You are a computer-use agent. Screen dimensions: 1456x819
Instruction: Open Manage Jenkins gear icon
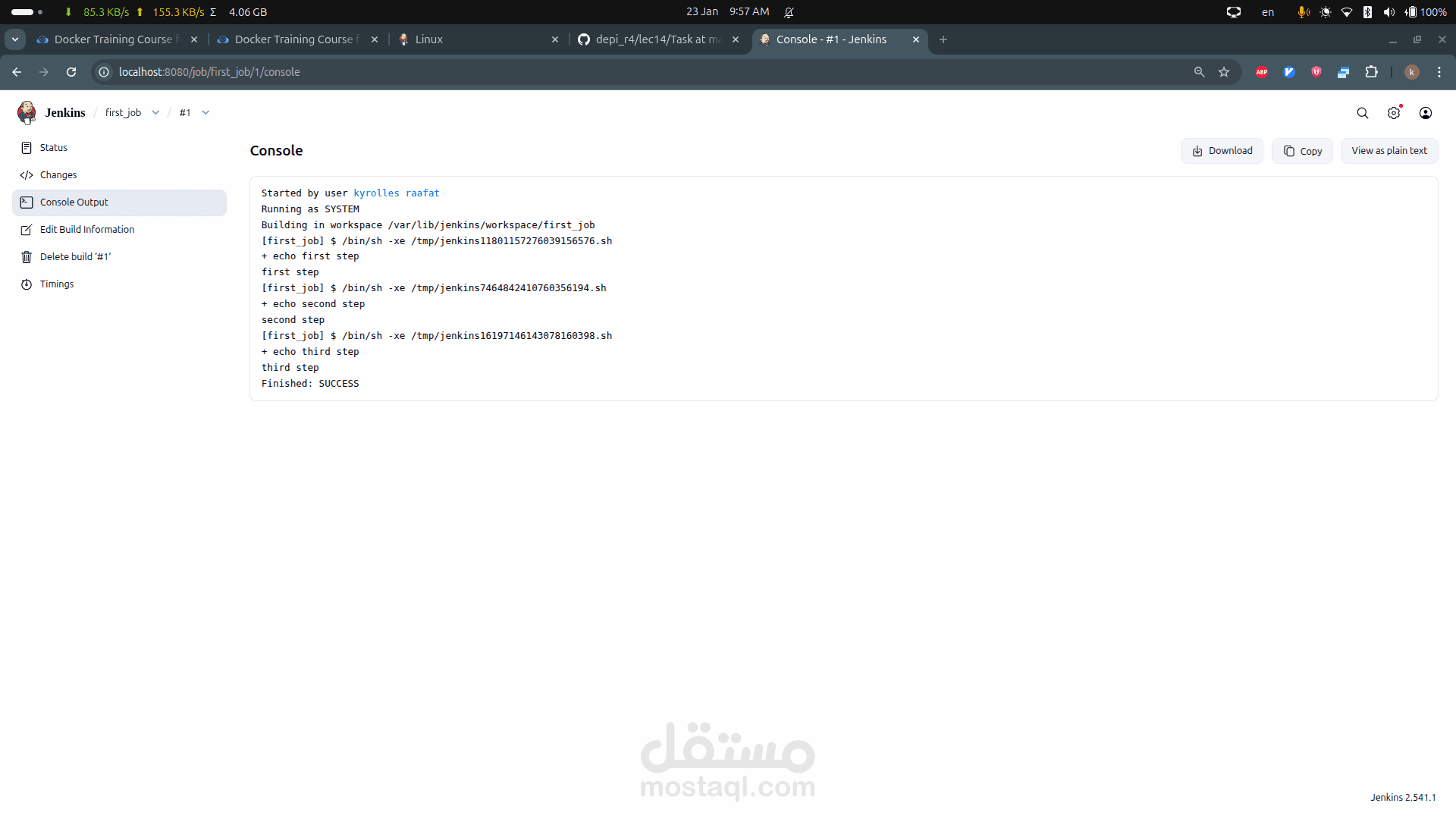pos(1394,113)
